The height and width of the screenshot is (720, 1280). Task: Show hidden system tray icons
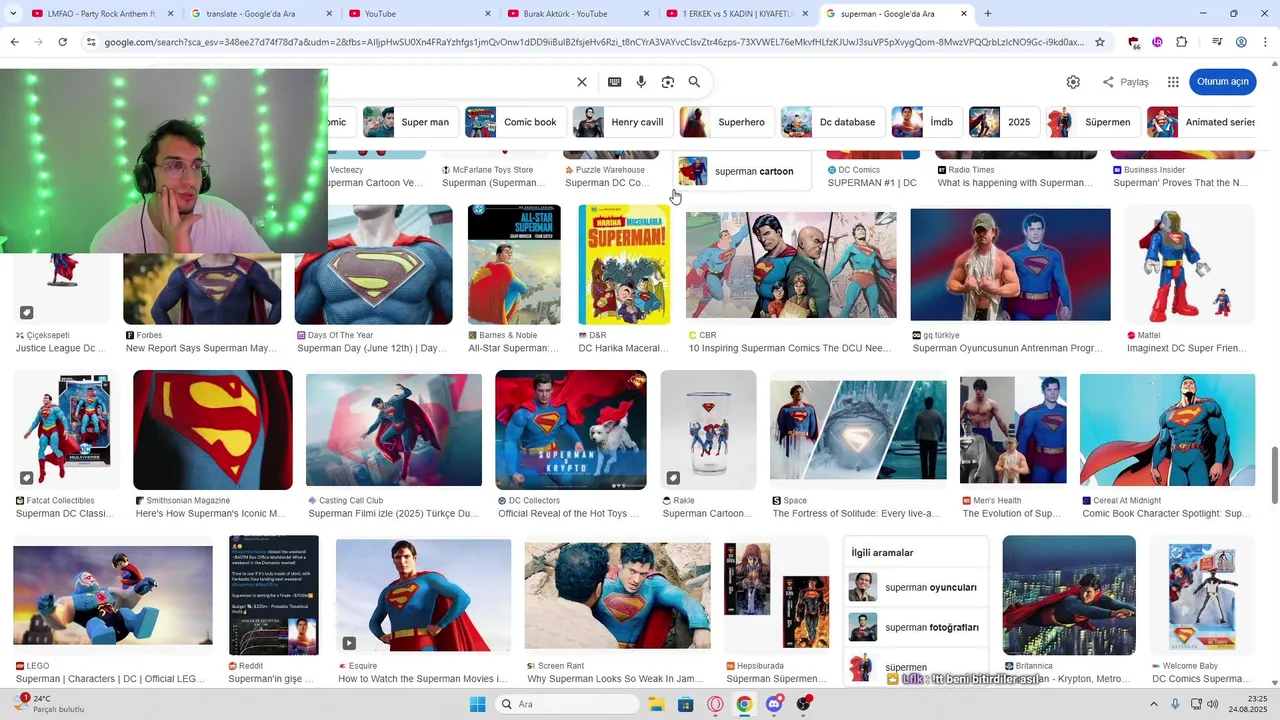[1153, 704]
